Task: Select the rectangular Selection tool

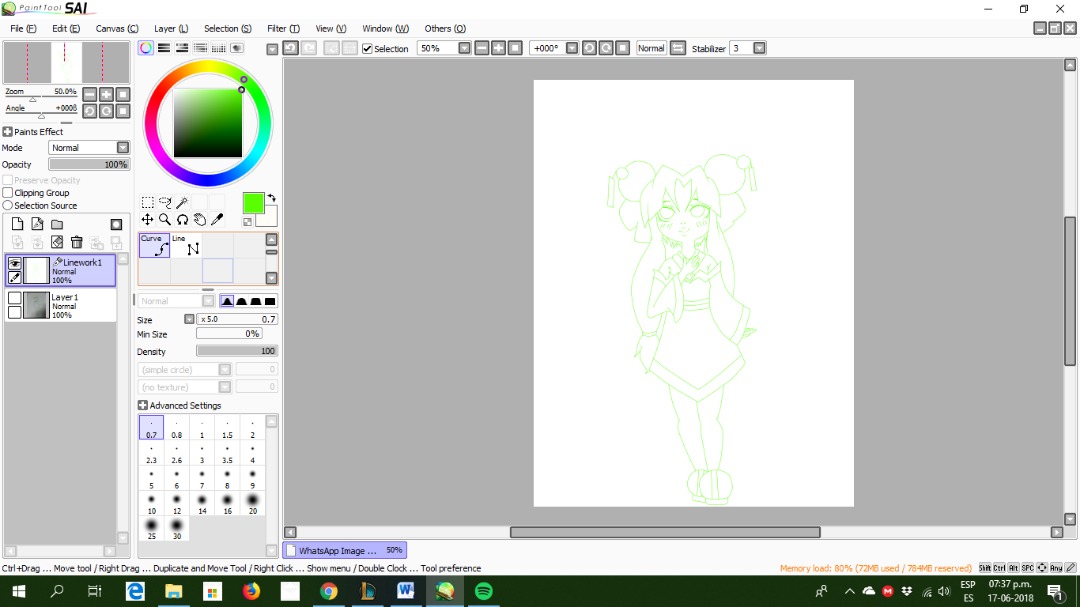Action: click(147, 202)
